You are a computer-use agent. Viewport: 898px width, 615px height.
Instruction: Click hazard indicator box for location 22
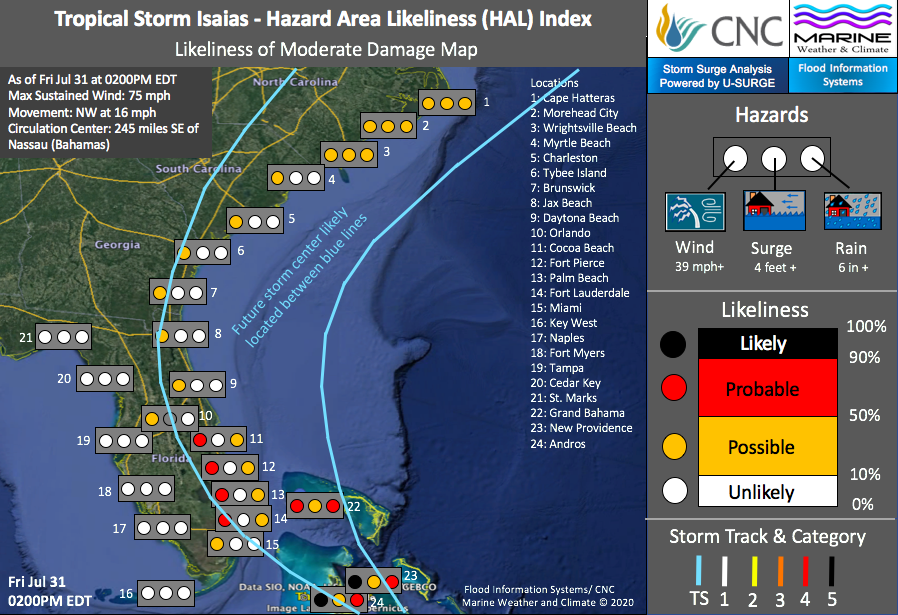[x=315, y=506]
